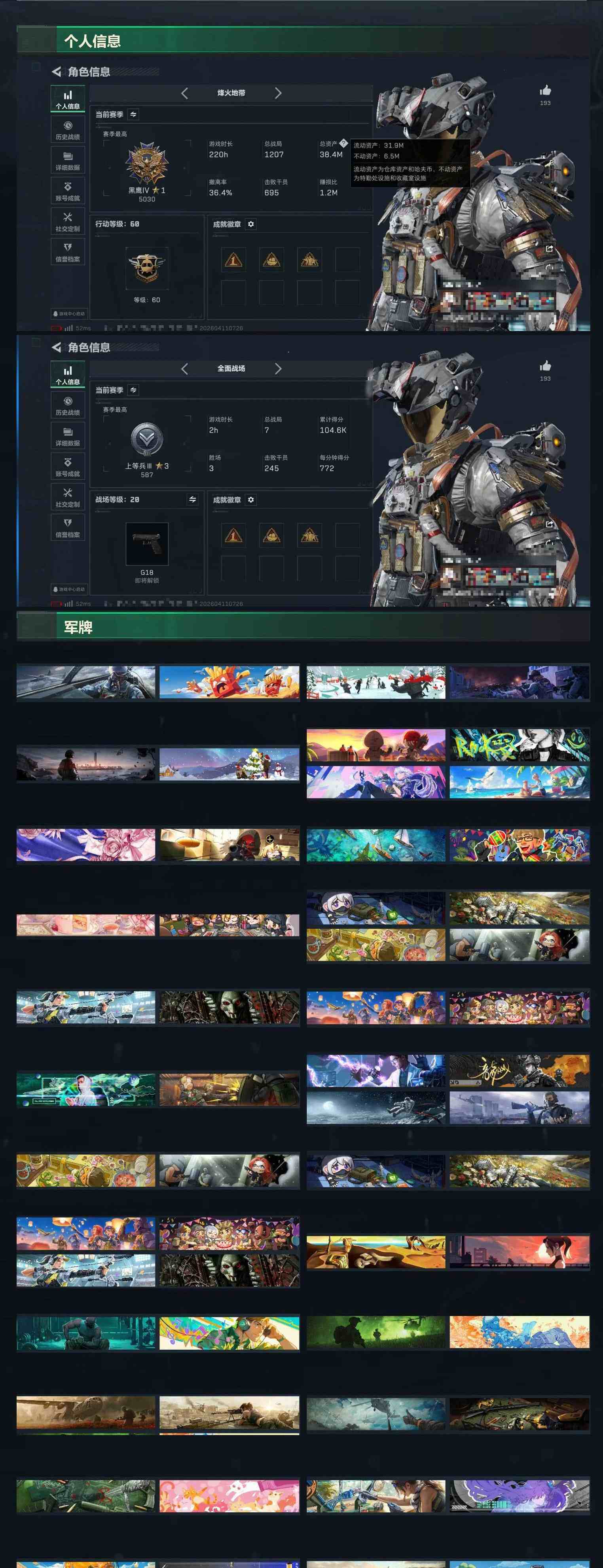
Task: Open 社交定制 tab in 全面战场 panel
Action: point(68,497)
